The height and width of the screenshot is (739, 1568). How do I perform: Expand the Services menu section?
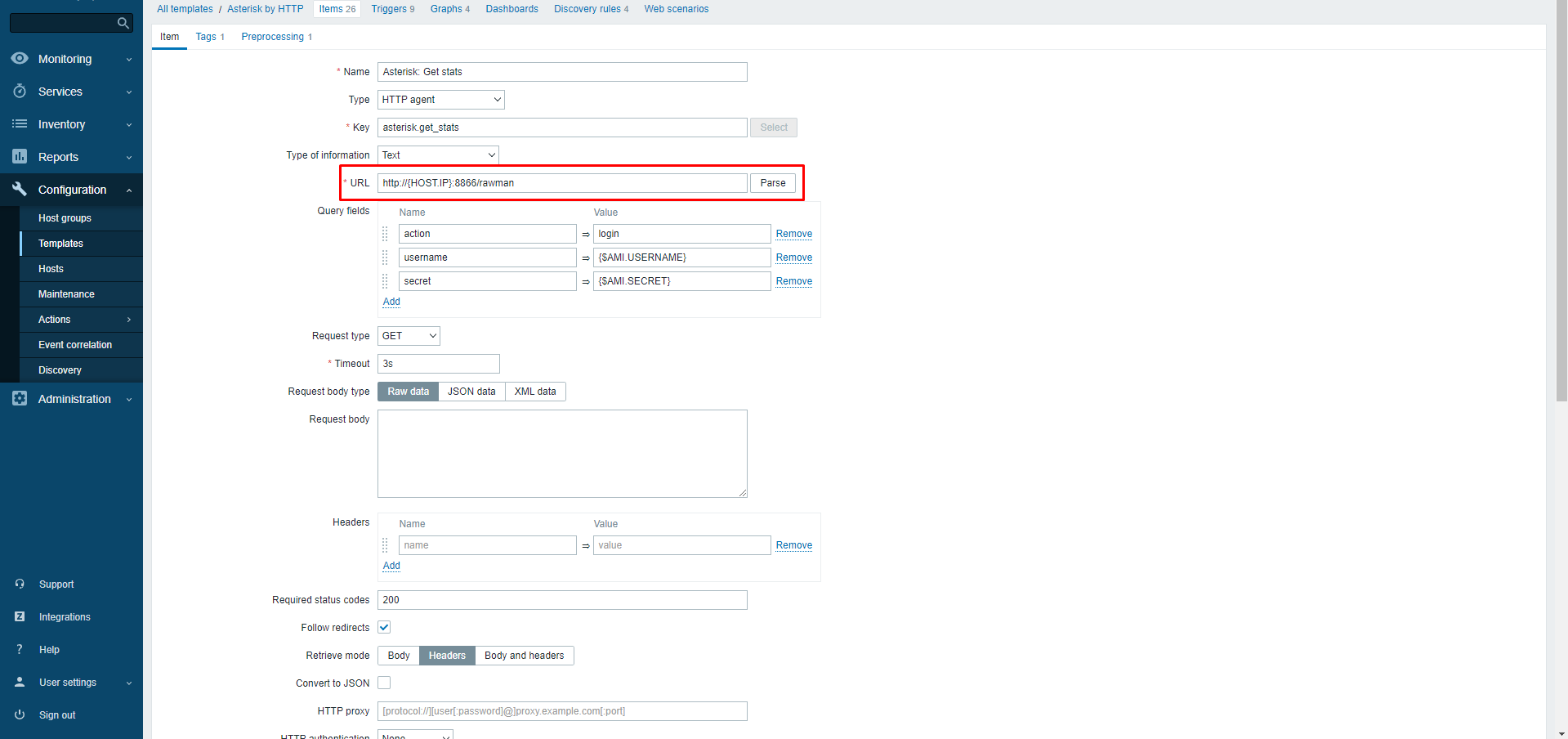click(x=129, y=92)
